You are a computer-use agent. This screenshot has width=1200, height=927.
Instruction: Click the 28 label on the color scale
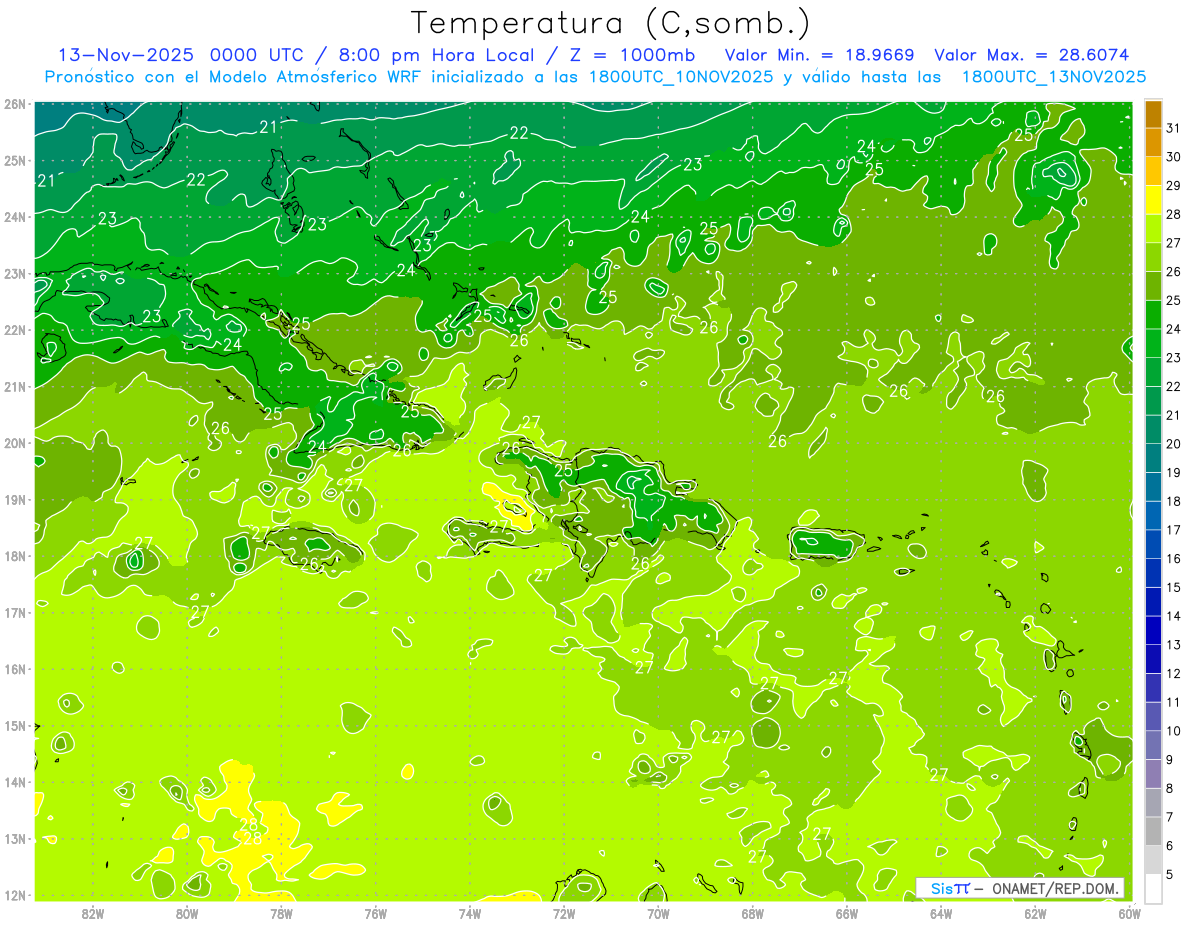1173,214
